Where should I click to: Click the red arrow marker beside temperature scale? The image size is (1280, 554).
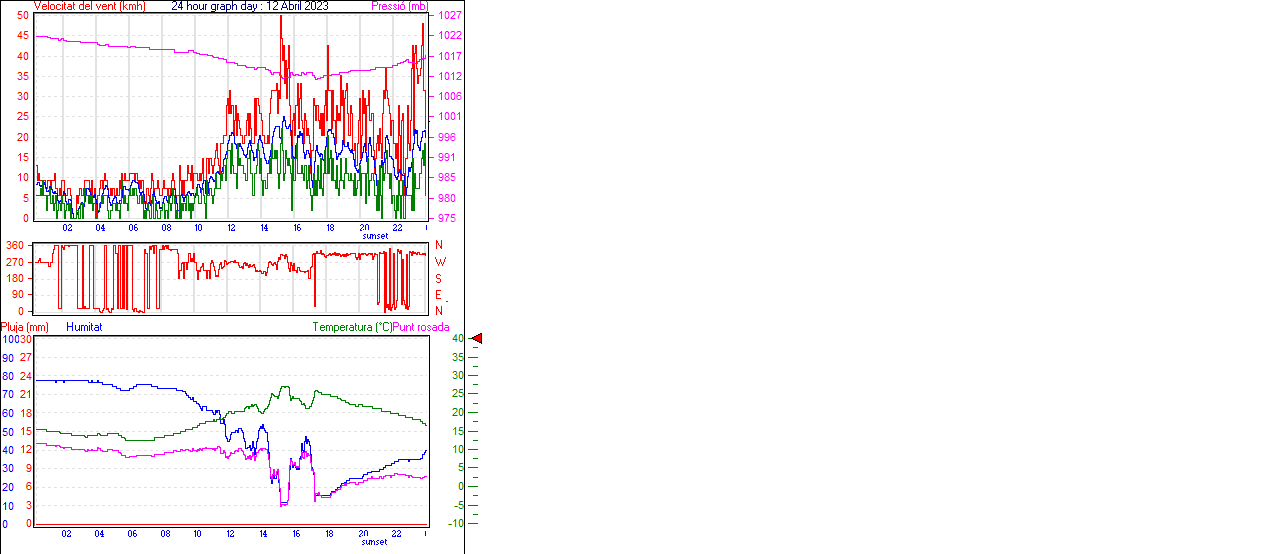477,339
